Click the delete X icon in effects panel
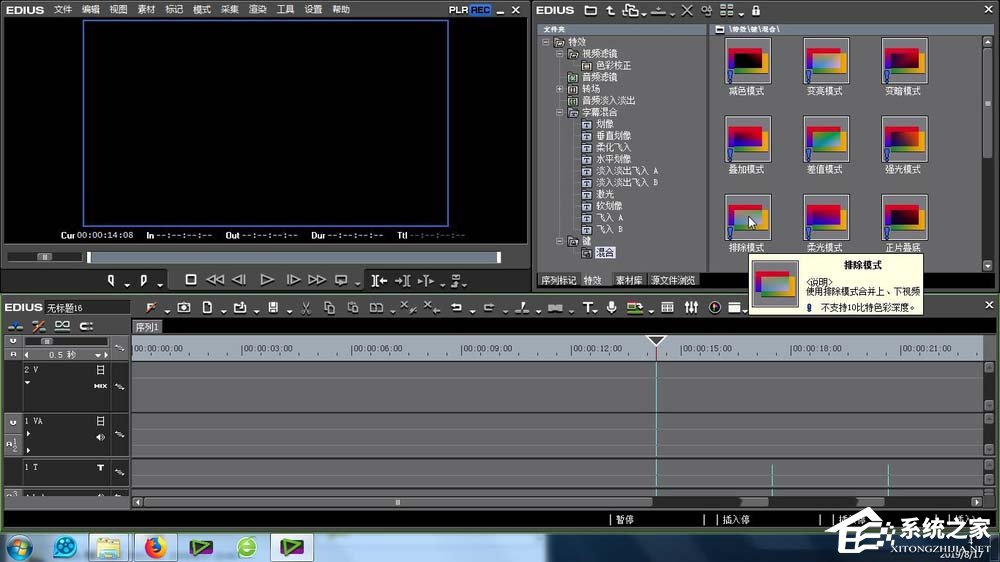Screen dimensions: 1000x562 (x=686, y=10)
